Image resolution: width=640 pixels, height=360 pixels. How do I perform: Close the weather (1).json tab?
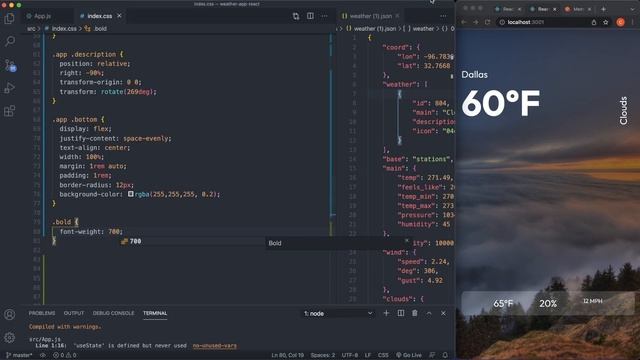tap(397, 16)
